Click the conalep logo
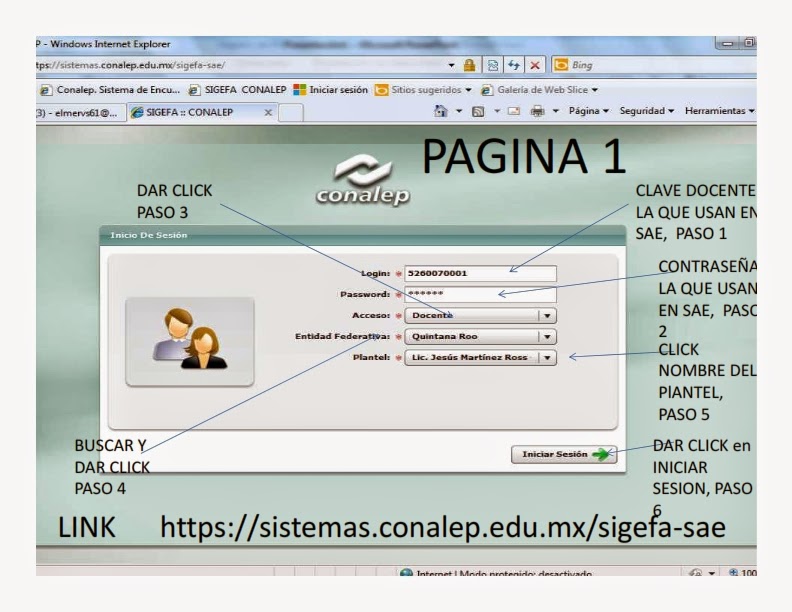 pyautogui.click(x=363, y=181)
